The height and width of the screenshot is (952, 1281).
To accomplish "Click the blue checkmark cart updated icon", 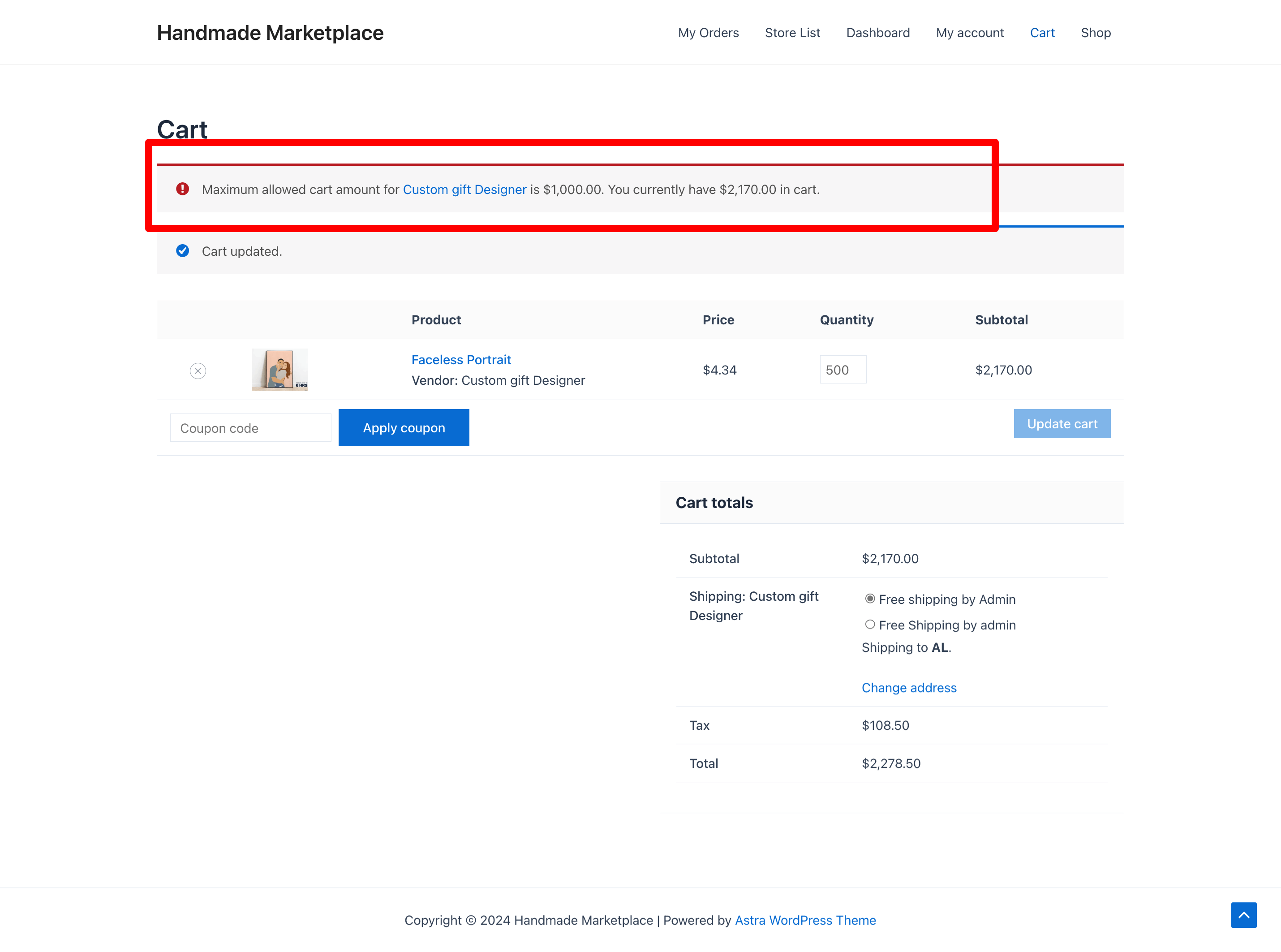I will [183, 251].
